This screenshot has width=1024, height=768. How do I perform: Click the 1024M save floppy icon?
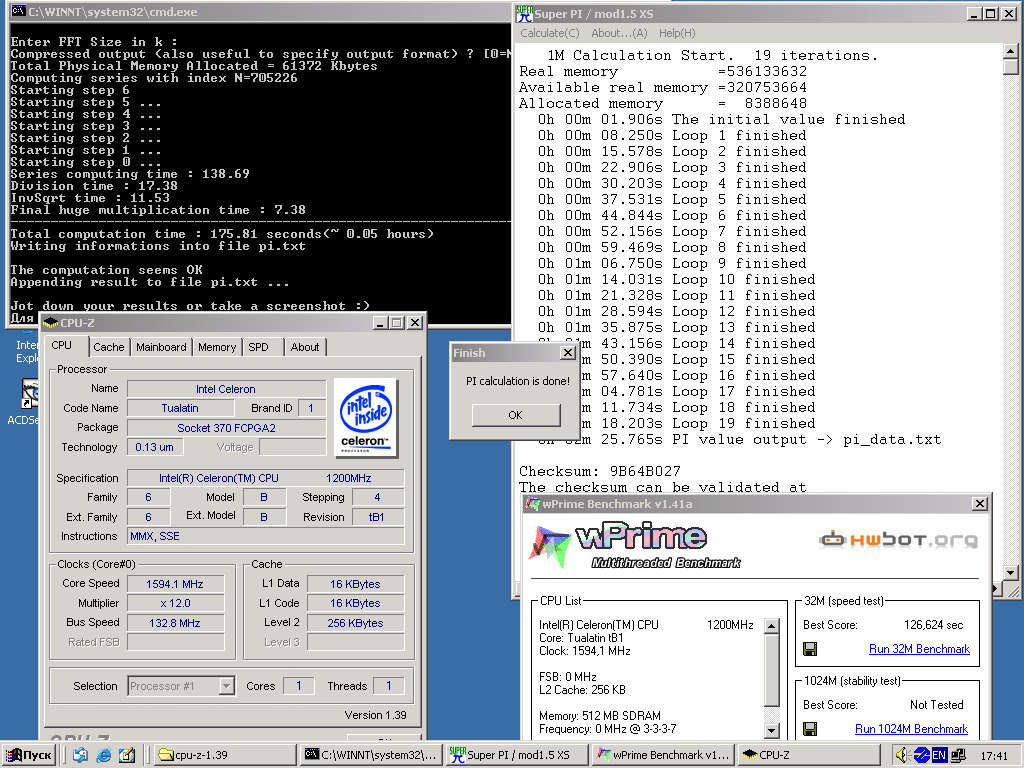click(810, 729)
